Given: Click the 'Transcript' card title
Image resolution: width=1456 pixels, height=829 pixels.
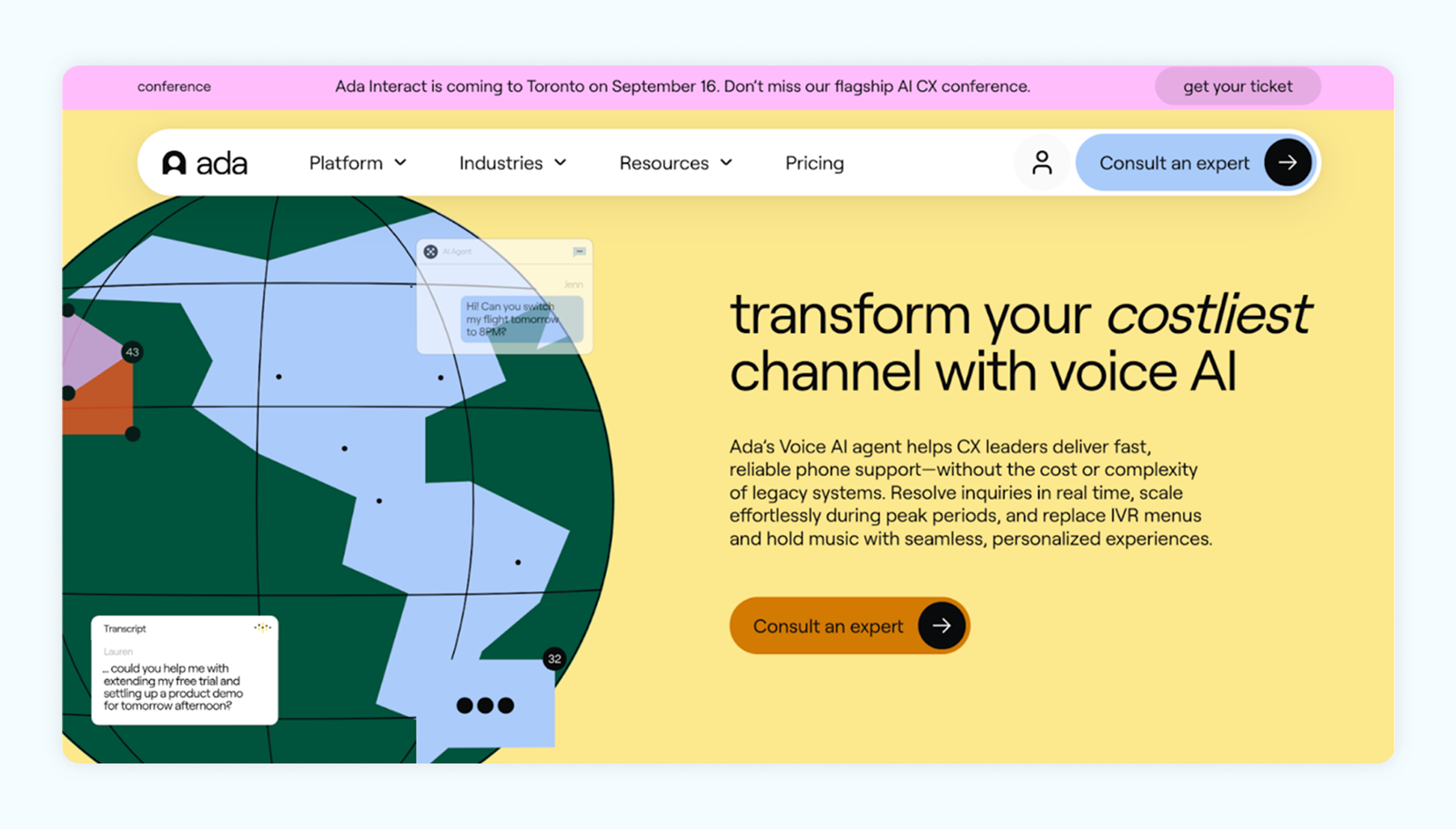Looking at the screenshot, I should [x=125, y=629].
